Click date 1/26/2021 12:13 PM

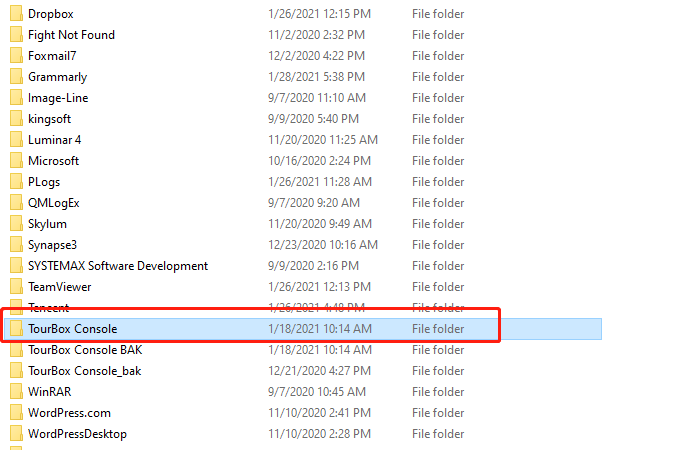pyautogui.click(x=319, y=287)
